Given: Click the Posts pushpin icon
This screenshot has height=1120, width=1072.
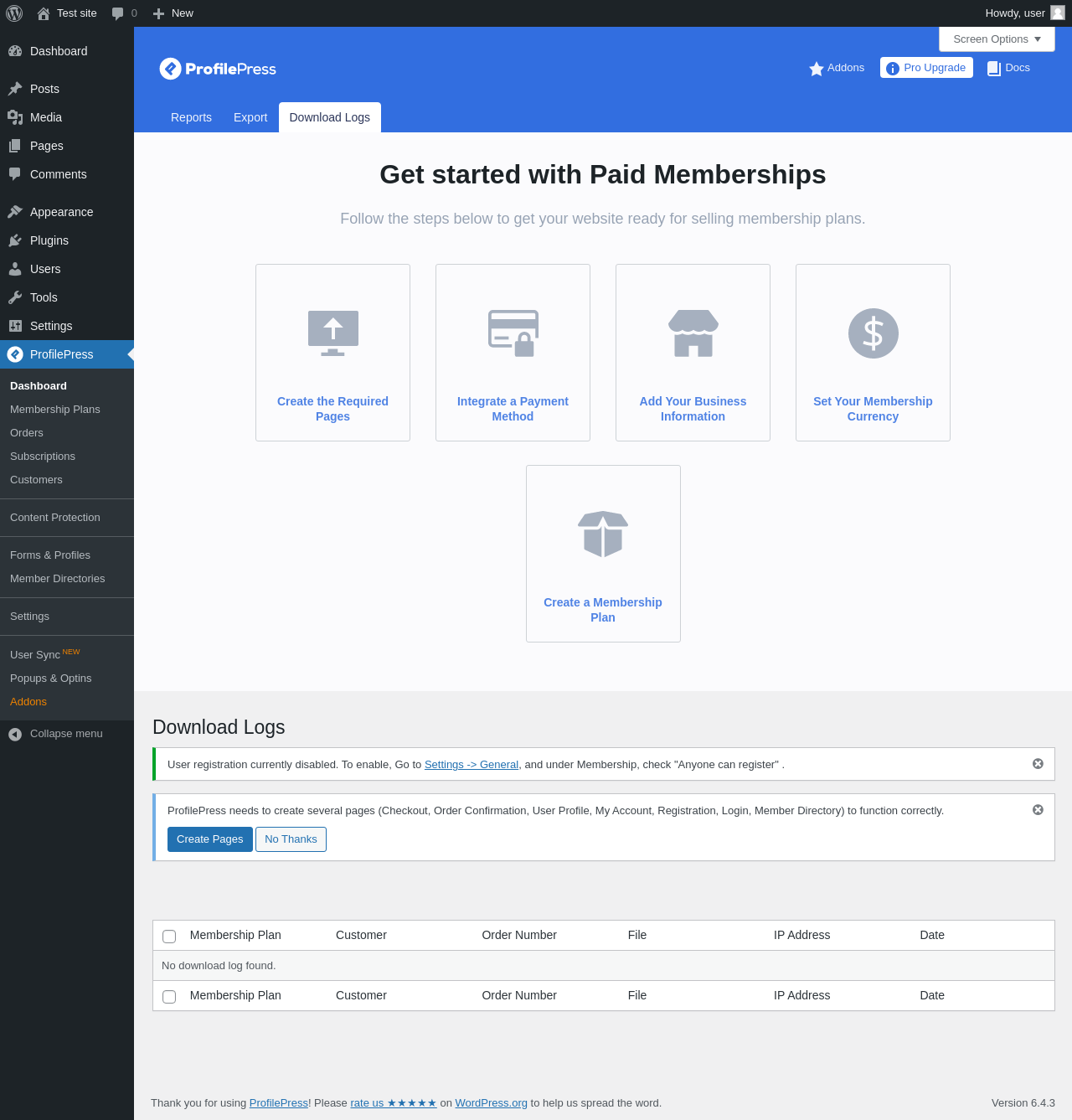Looking at the screenshot, I should pos(15,89).
